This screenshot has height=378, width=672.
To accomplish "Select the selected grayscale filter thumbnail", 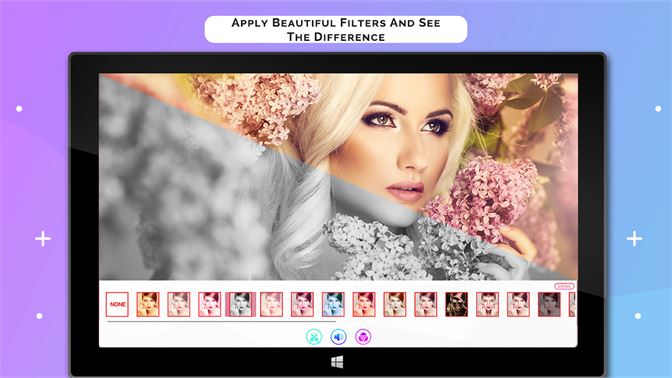I will tap(240, 304).
